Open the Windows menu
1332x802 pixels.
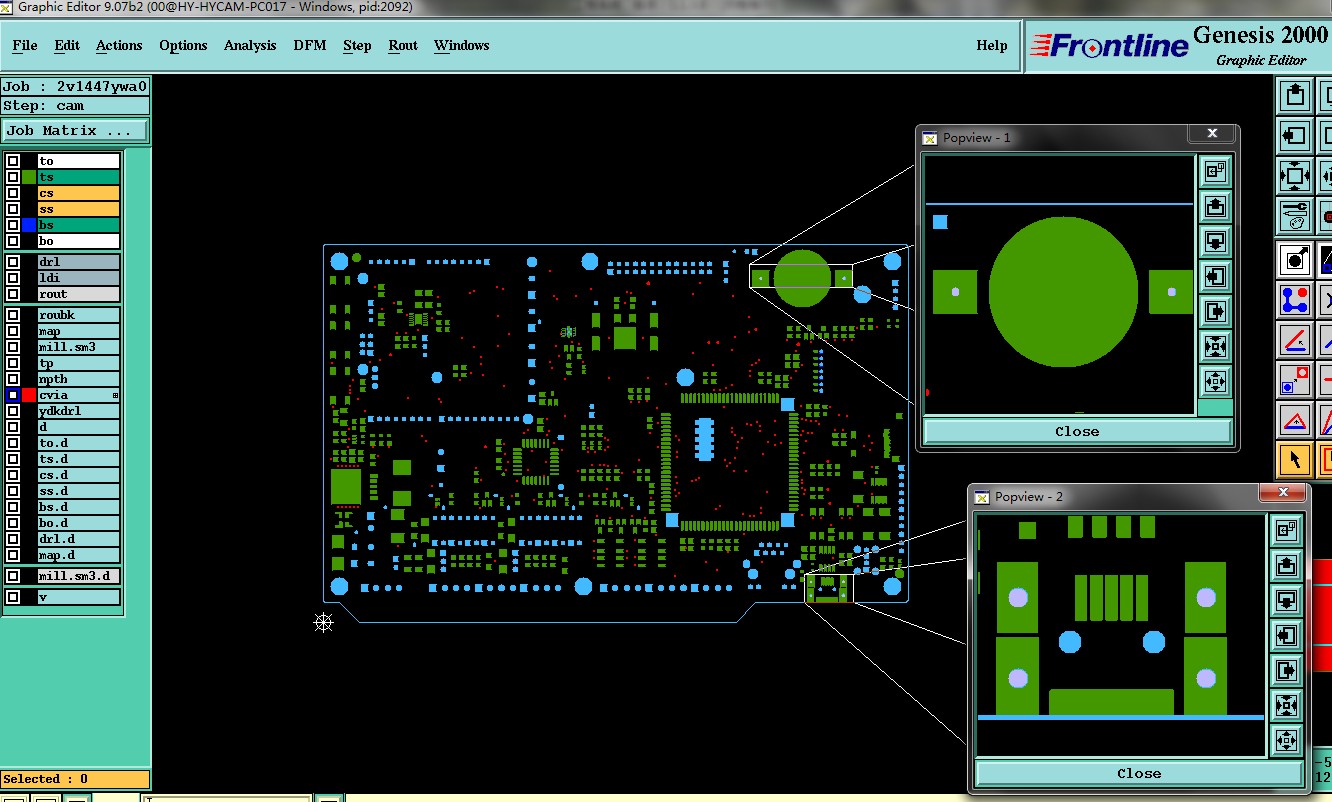point(462,45)
